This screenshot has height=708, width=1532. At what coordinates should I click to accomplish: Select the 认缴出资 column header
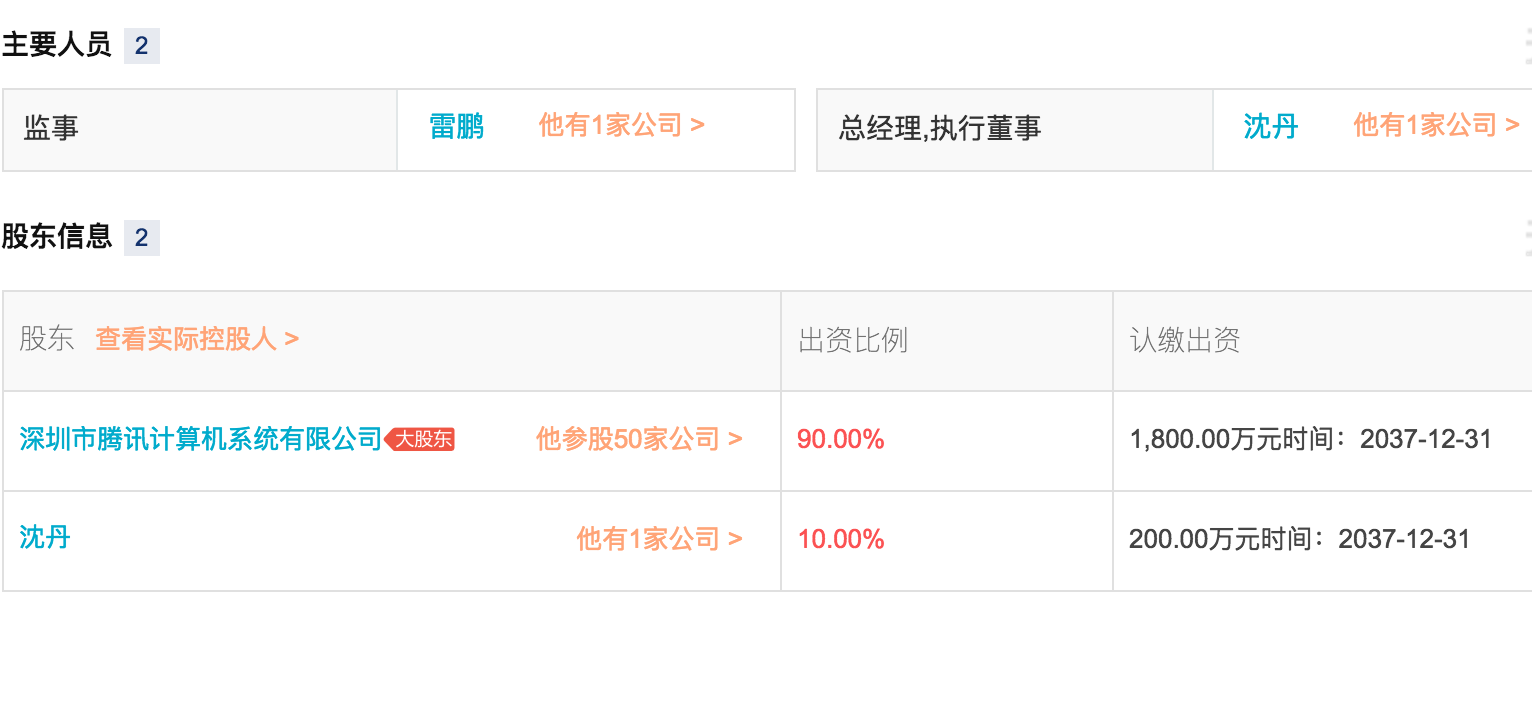(1185, 340)
